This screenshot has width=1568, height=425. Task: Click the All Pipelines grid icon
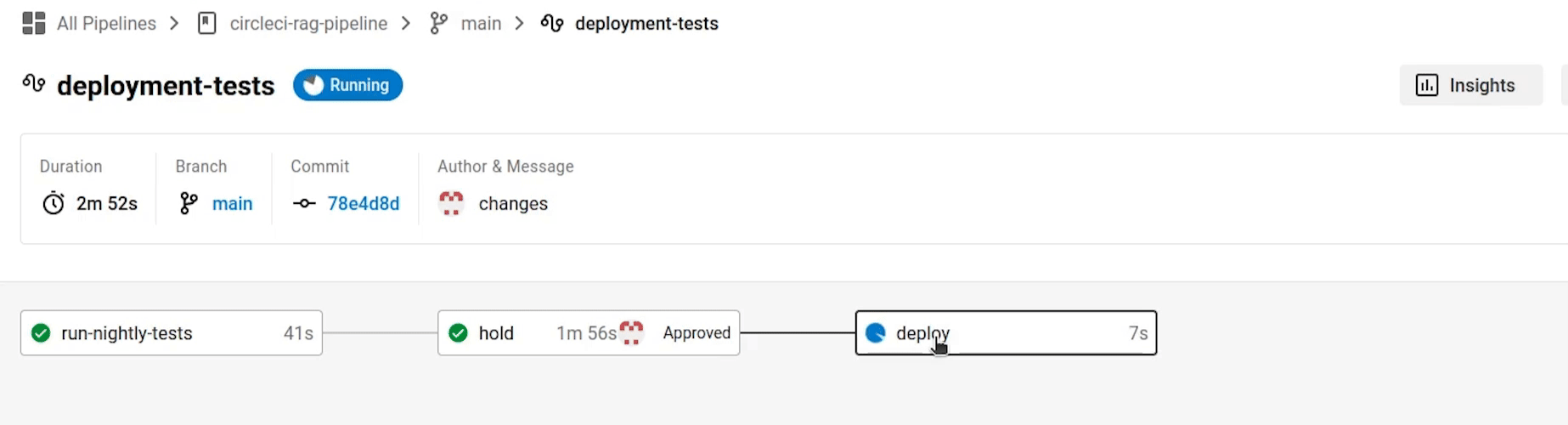click(34, 23)
